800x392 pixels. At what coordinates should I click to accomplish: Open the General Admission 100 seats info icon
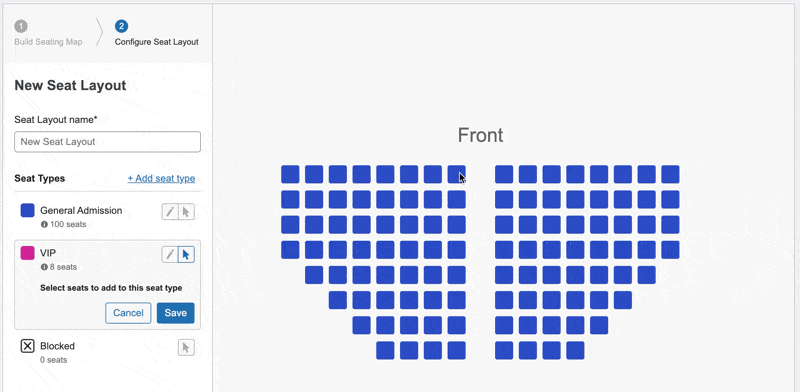coord(44,224)
